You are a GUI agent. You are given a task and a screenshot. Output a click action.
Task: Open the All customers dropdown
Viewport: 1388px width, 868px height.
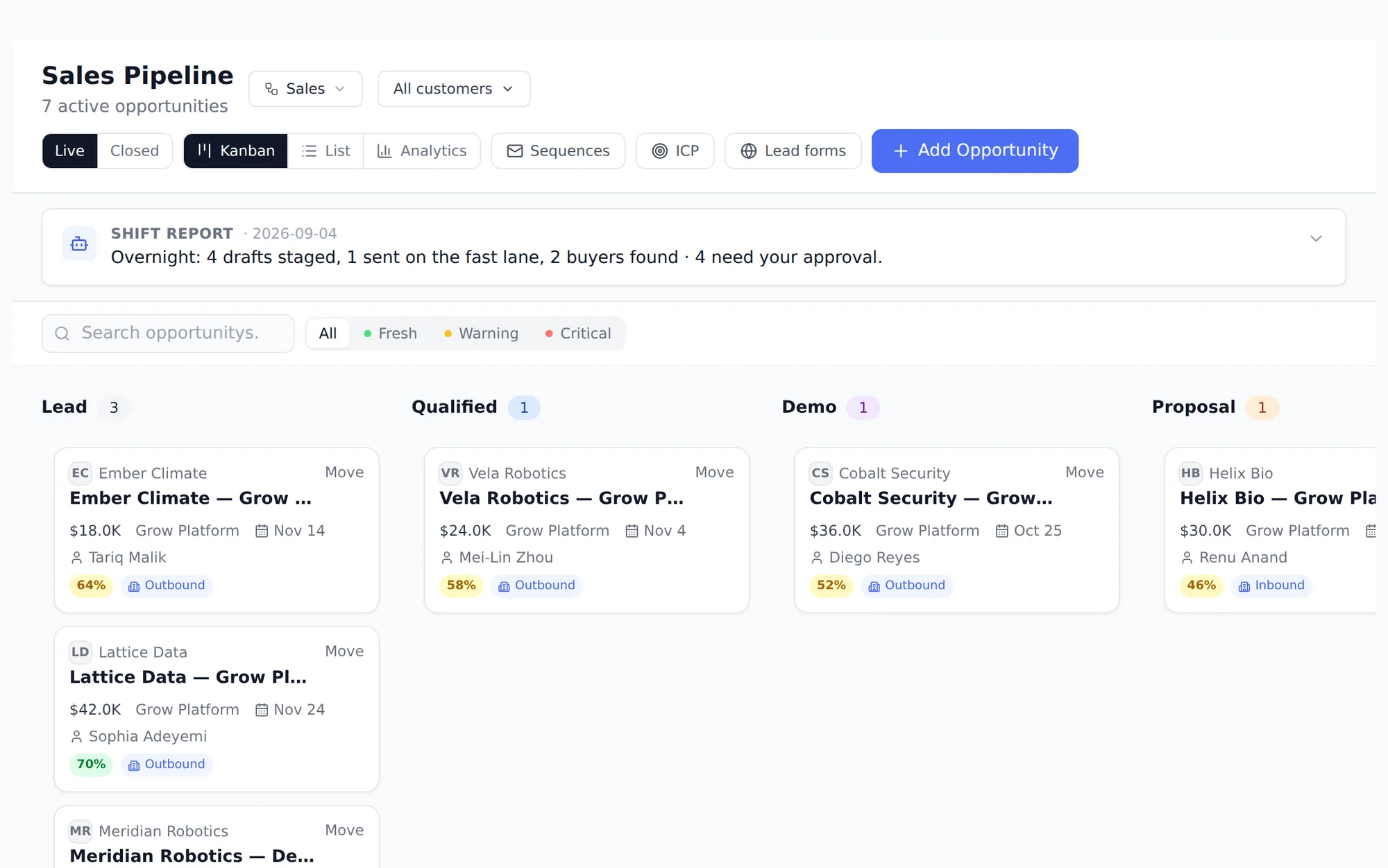(x=454, y=89)
